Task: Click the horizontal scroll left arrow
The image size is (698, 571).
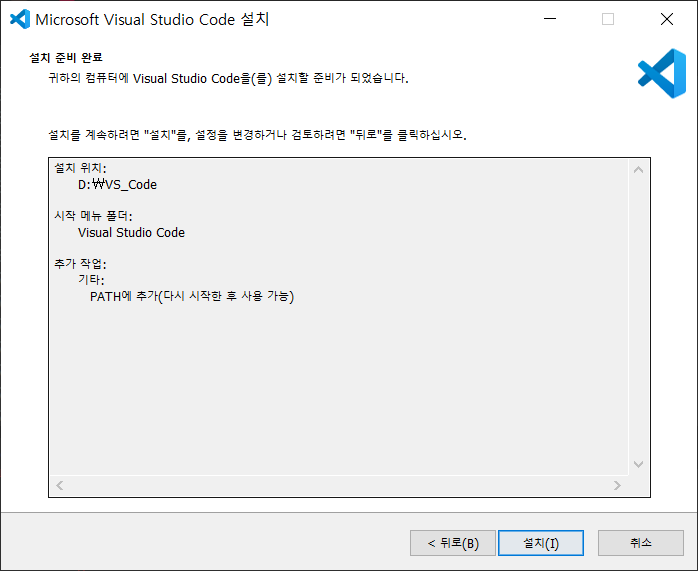Action: (60, 485)
